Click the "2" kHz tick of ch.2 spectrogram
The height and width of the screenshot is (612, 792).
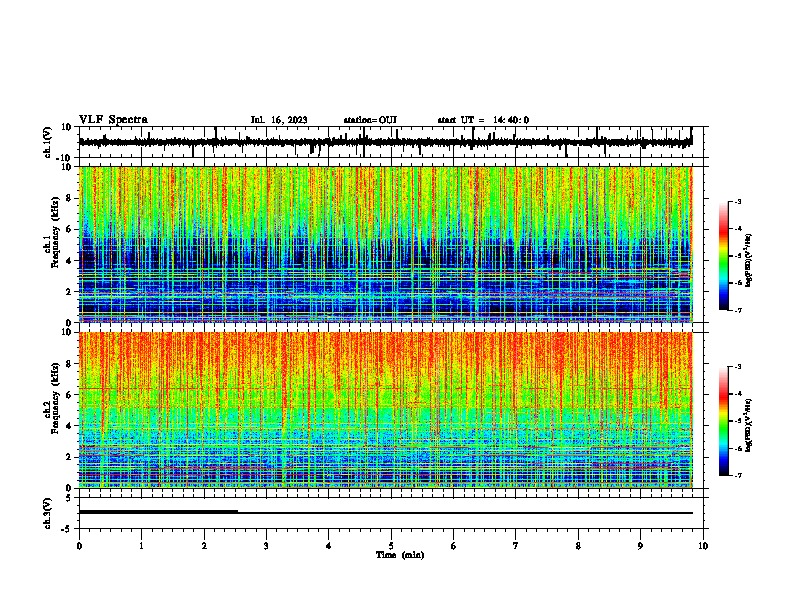point(69,457)
